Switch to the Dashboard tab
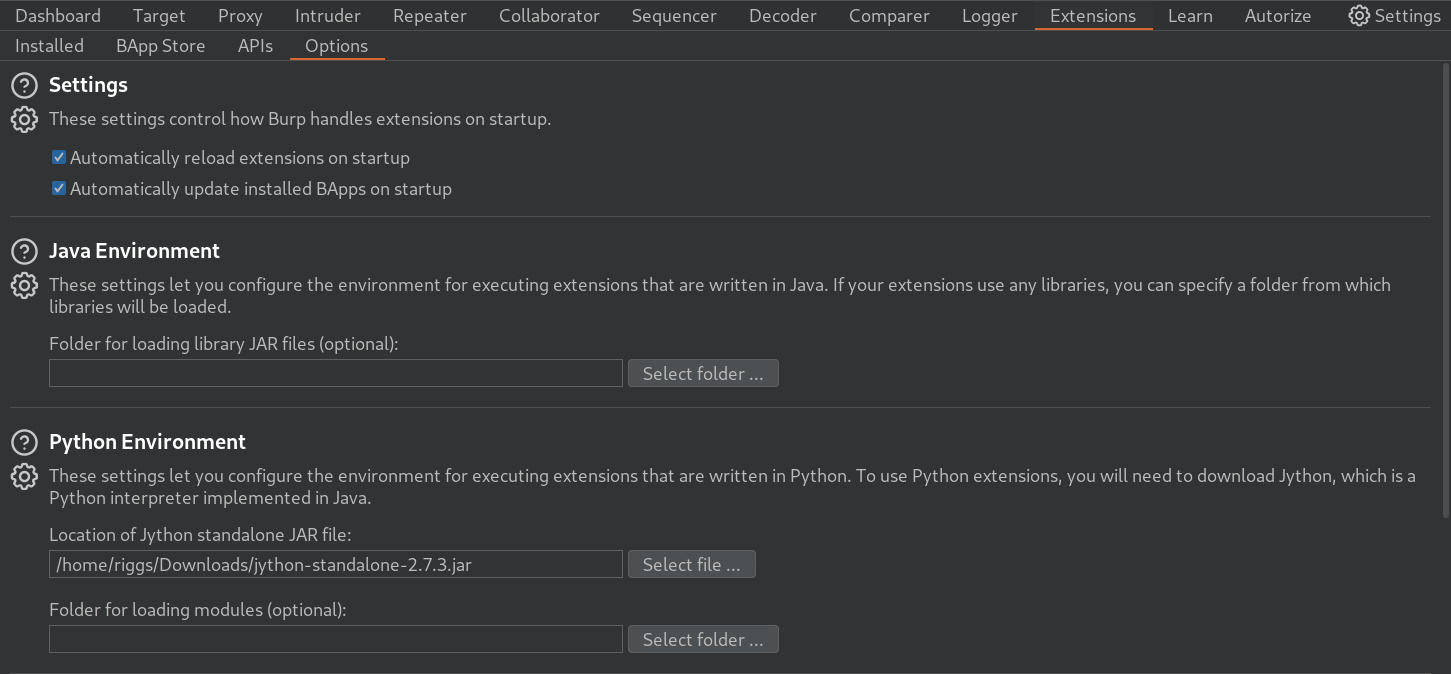Image resolution: width=1451 pixels, height=674 pixels. coord(58,16)
